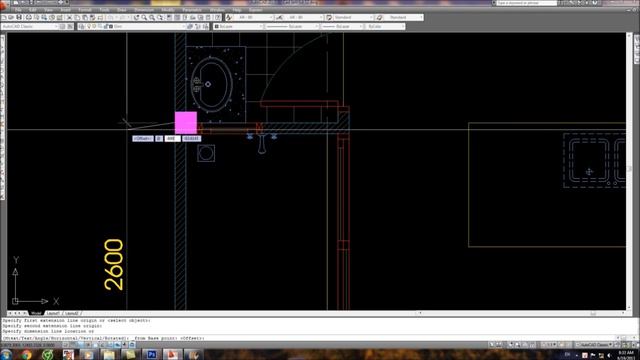Switch to the Layout1 tab
The height and width of the screenshot is (360, 640).
pos(53,313)
